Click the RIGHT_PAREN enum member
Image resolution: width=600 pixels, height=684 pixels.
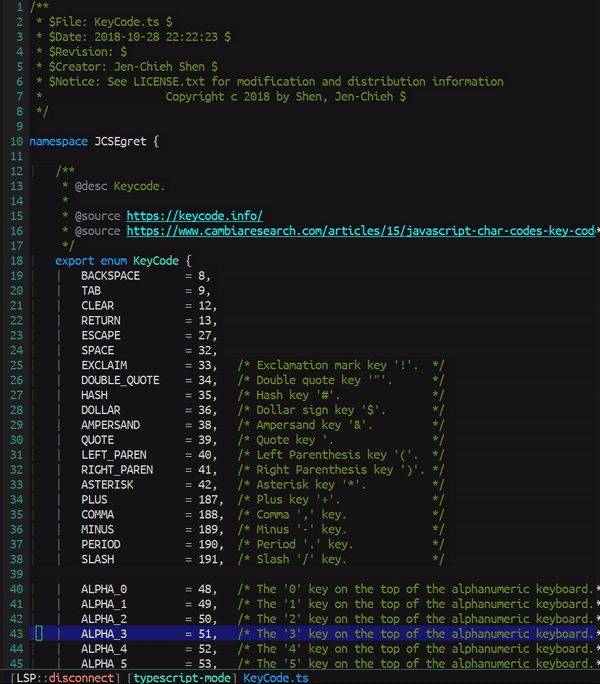pyautogui.click(x=117, y=470)
